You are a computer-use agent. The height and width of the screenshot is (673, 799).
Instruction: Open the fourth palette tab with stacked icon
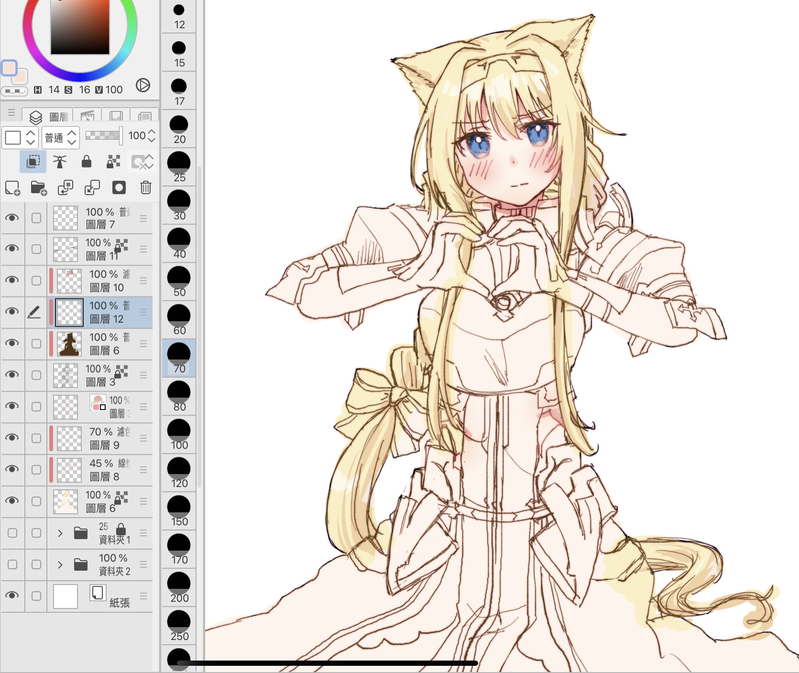pyautogui.click(x=145, y=116)
